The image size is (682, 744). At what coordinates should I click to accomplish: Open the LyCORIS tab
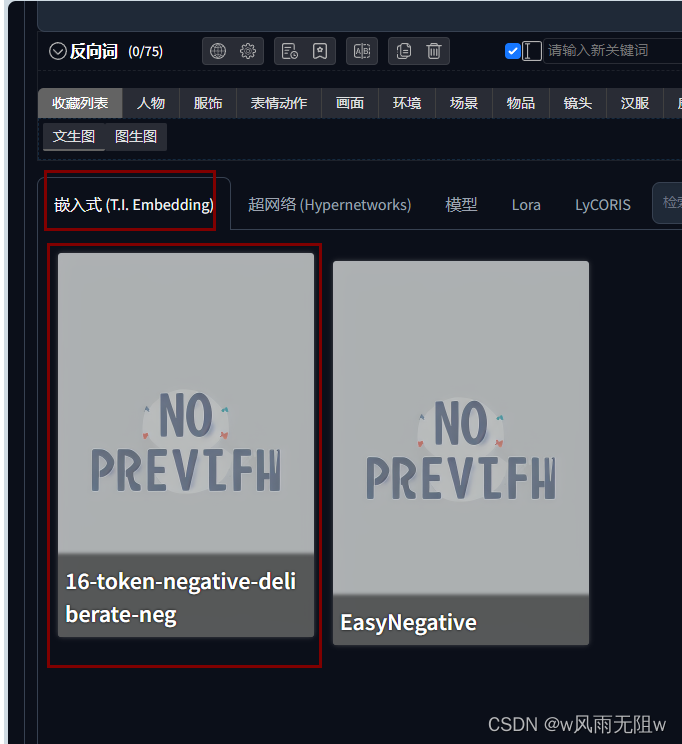[x=603, y=205]
